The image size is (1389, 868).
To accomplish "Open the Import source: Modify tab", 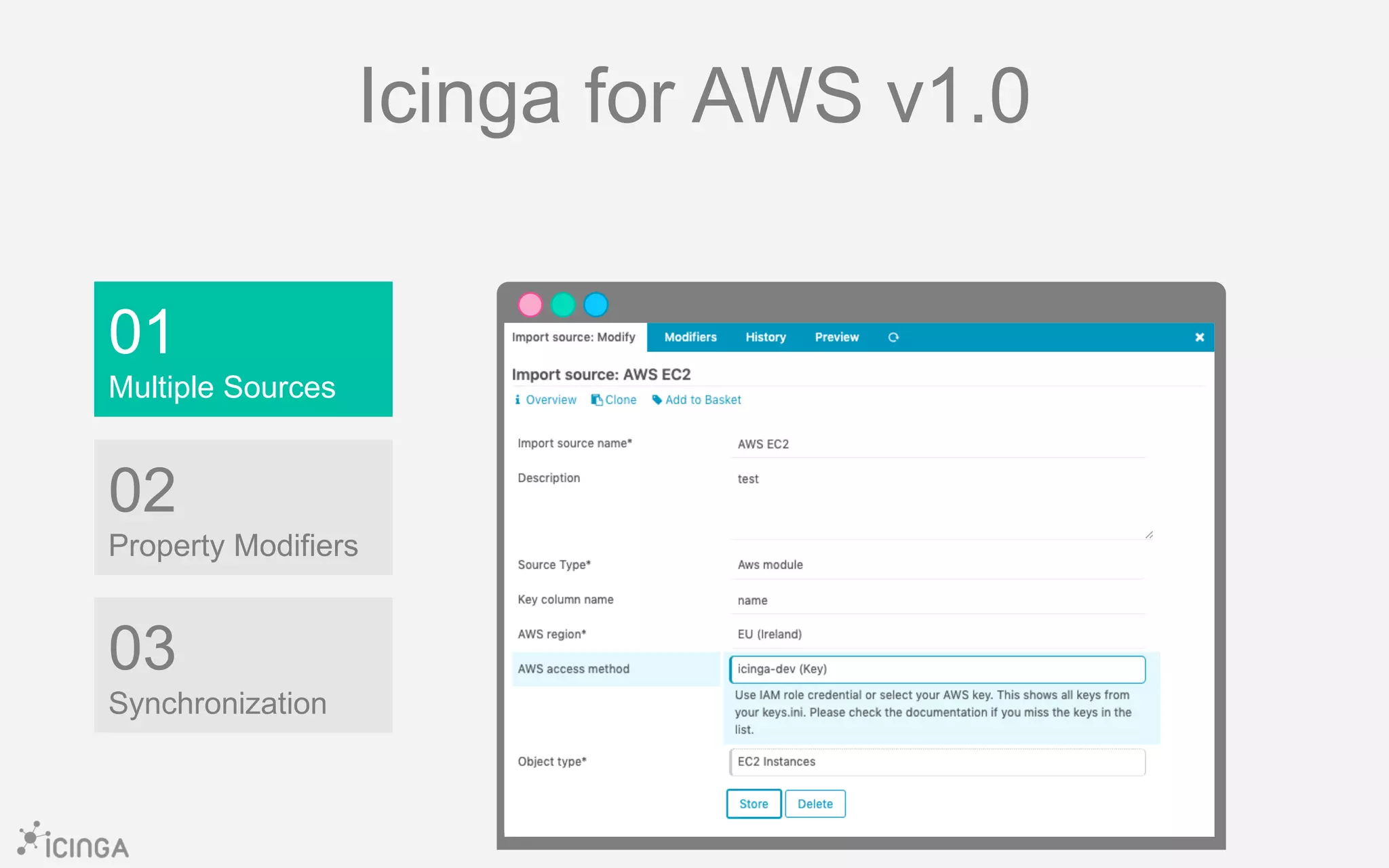I will pos(574,337).
